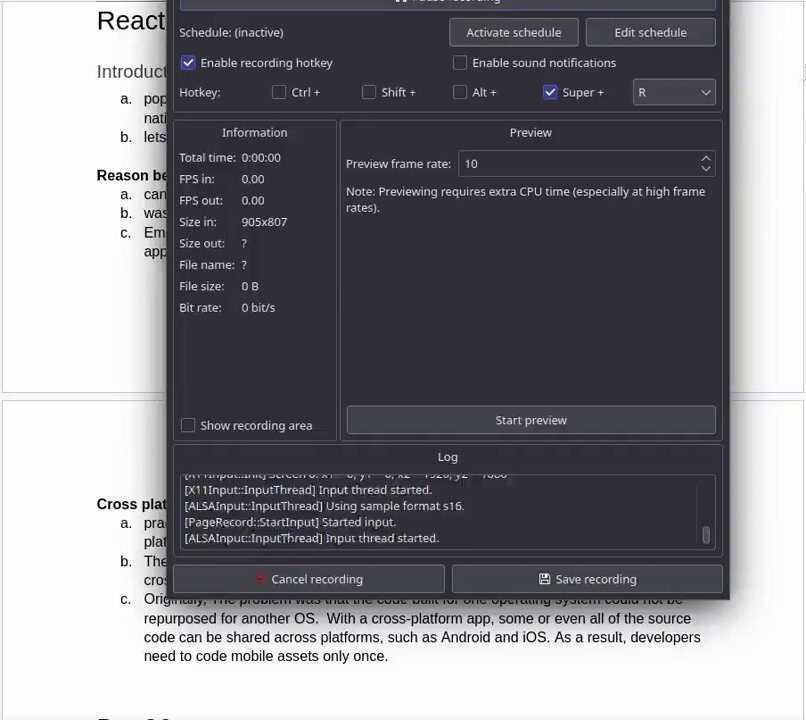
Task: Click the Bit rate value 0 bit/s
Action: point(258,308)
